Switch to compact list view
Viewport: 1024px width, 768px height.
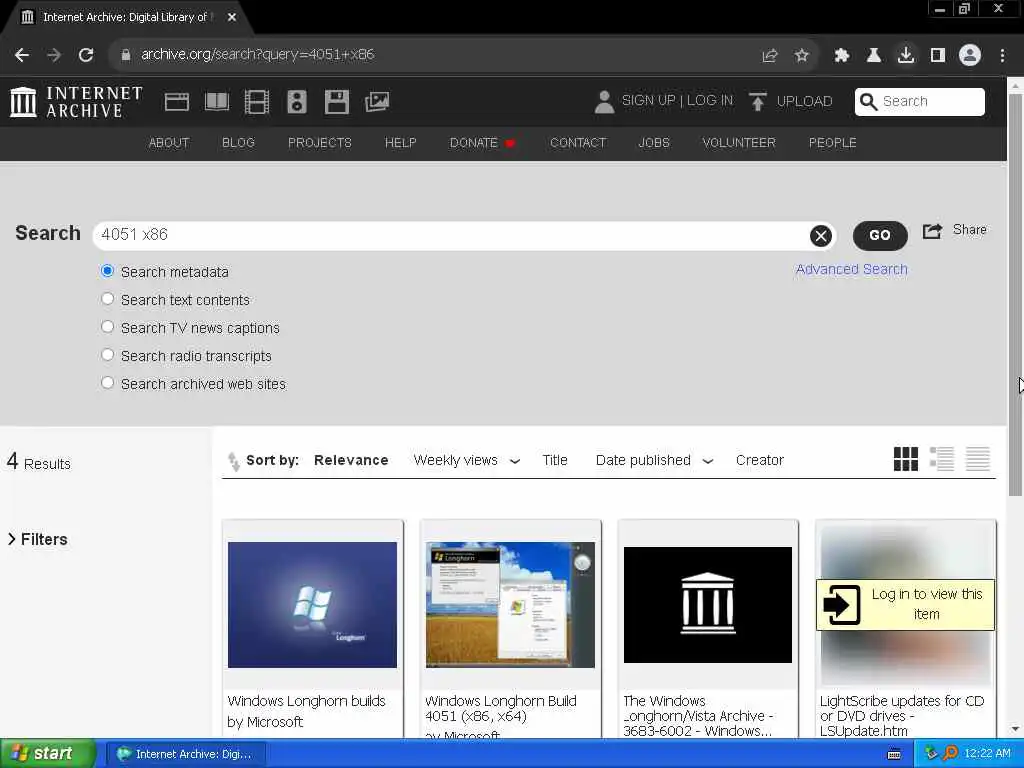click(x=978, y=459)
